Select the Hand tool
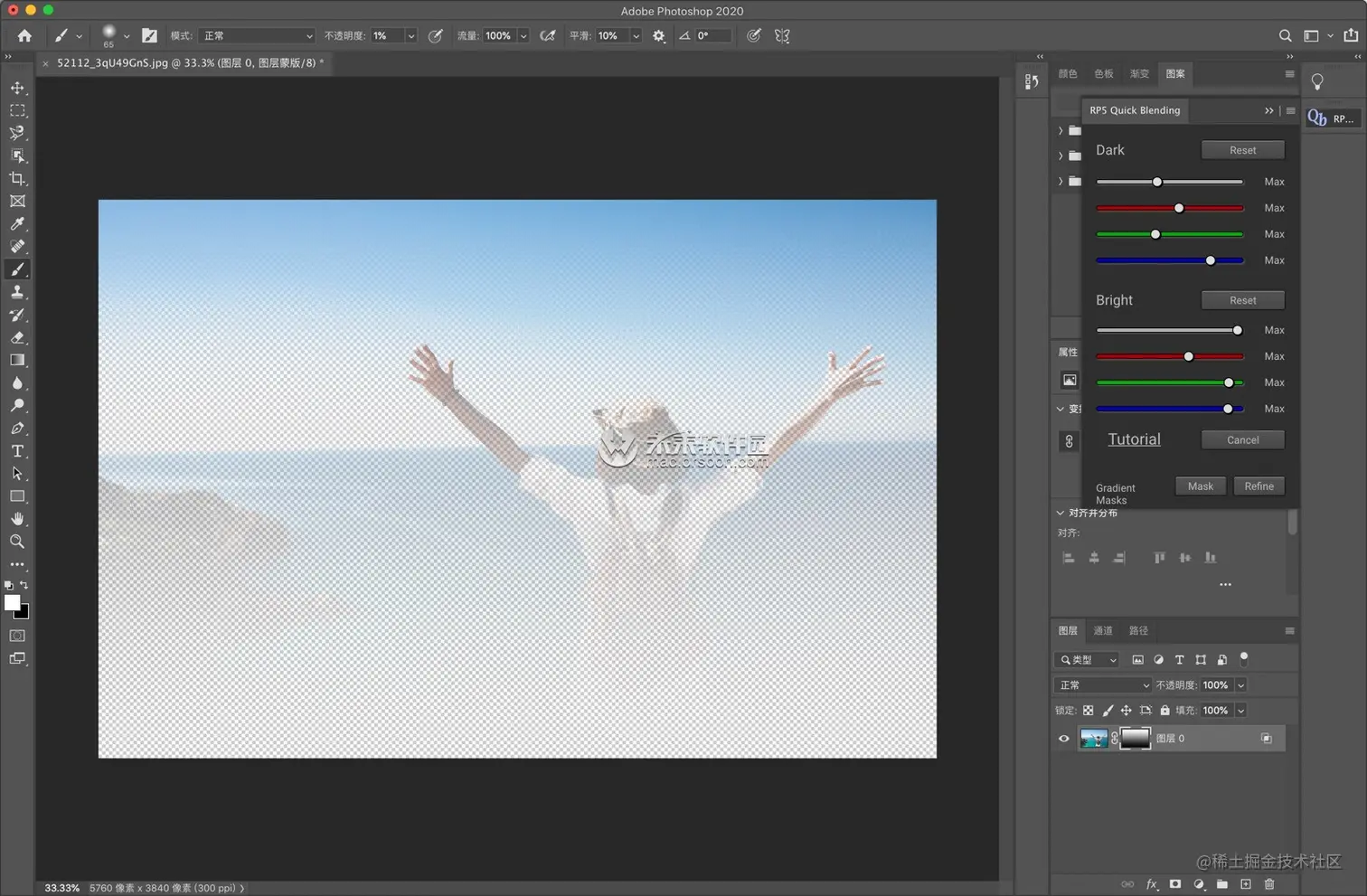The image size is (1367, 896). (x=17, y=519)
